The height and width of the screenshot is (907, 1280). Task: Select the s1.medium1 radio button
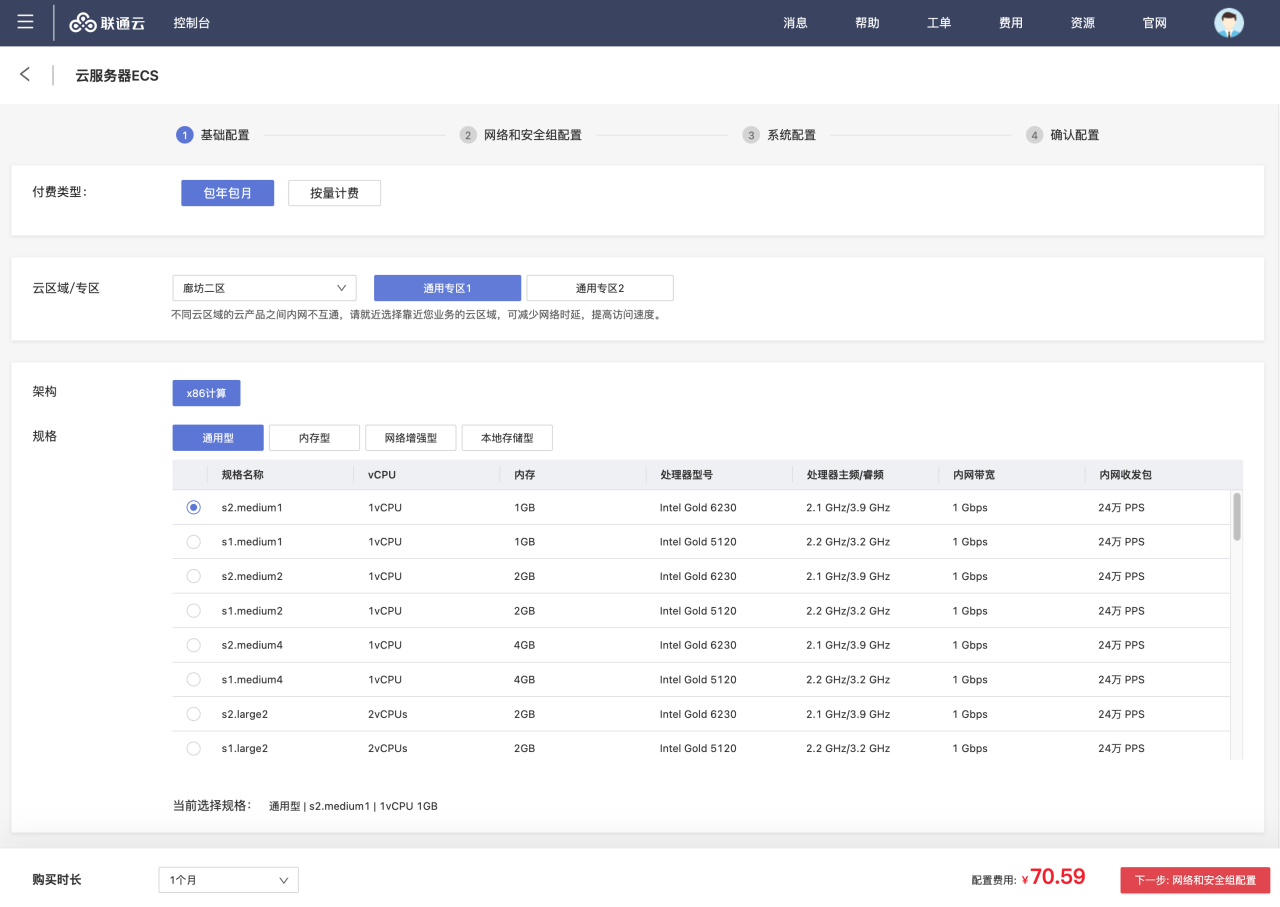193,542
